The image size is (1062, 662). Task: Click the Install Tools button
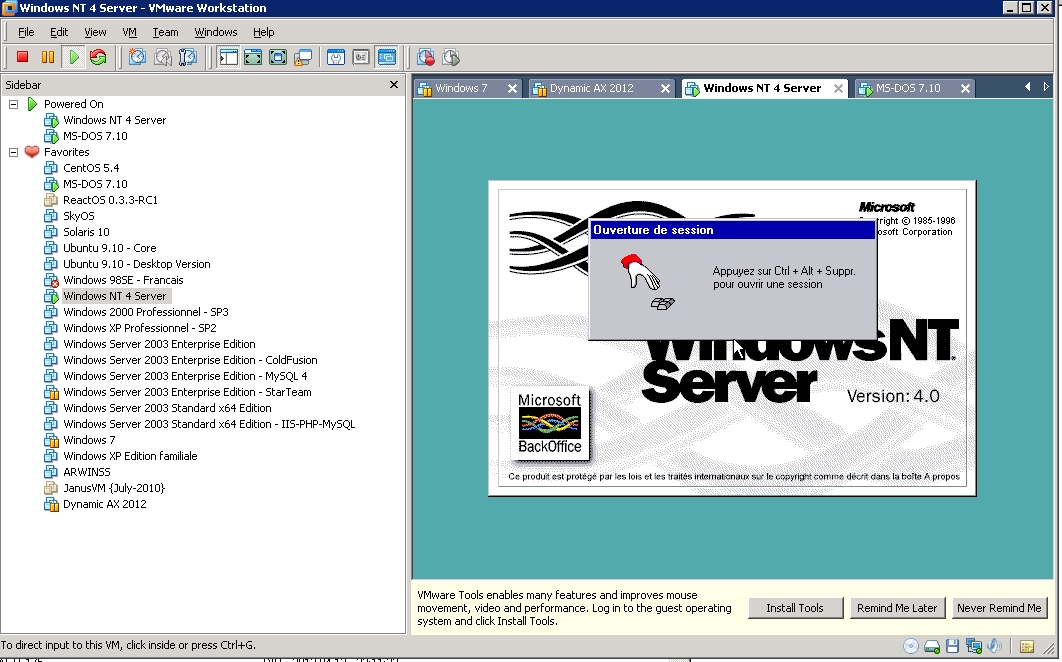coord(794,608)
